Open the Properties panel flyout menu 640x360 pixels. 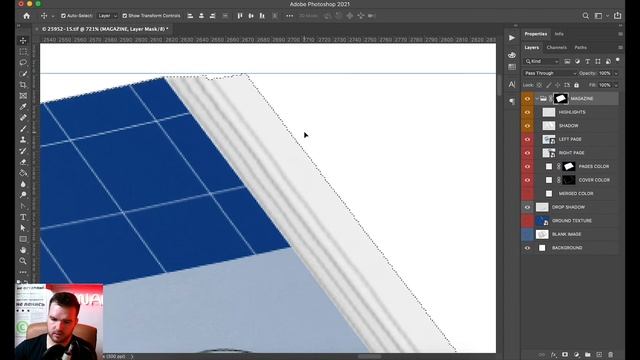(x=620, y=34)
